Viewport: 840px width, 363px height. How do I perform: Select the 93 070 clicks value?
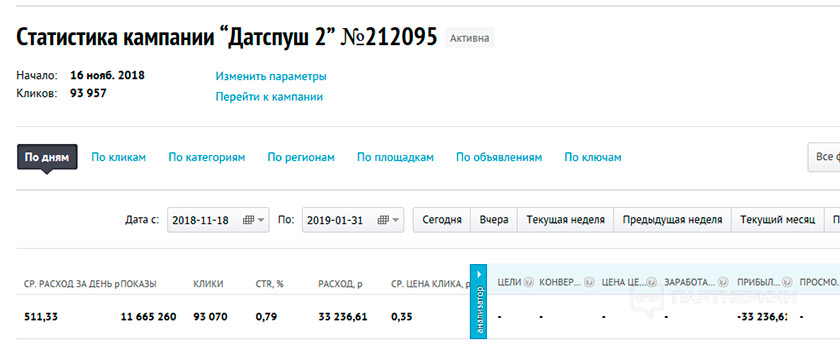pyautogui.click(x=210, y=316)
